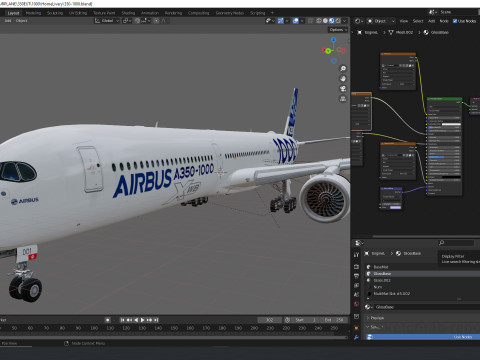Open the viewport Options dropdown
480x360 pixels.
338,30
